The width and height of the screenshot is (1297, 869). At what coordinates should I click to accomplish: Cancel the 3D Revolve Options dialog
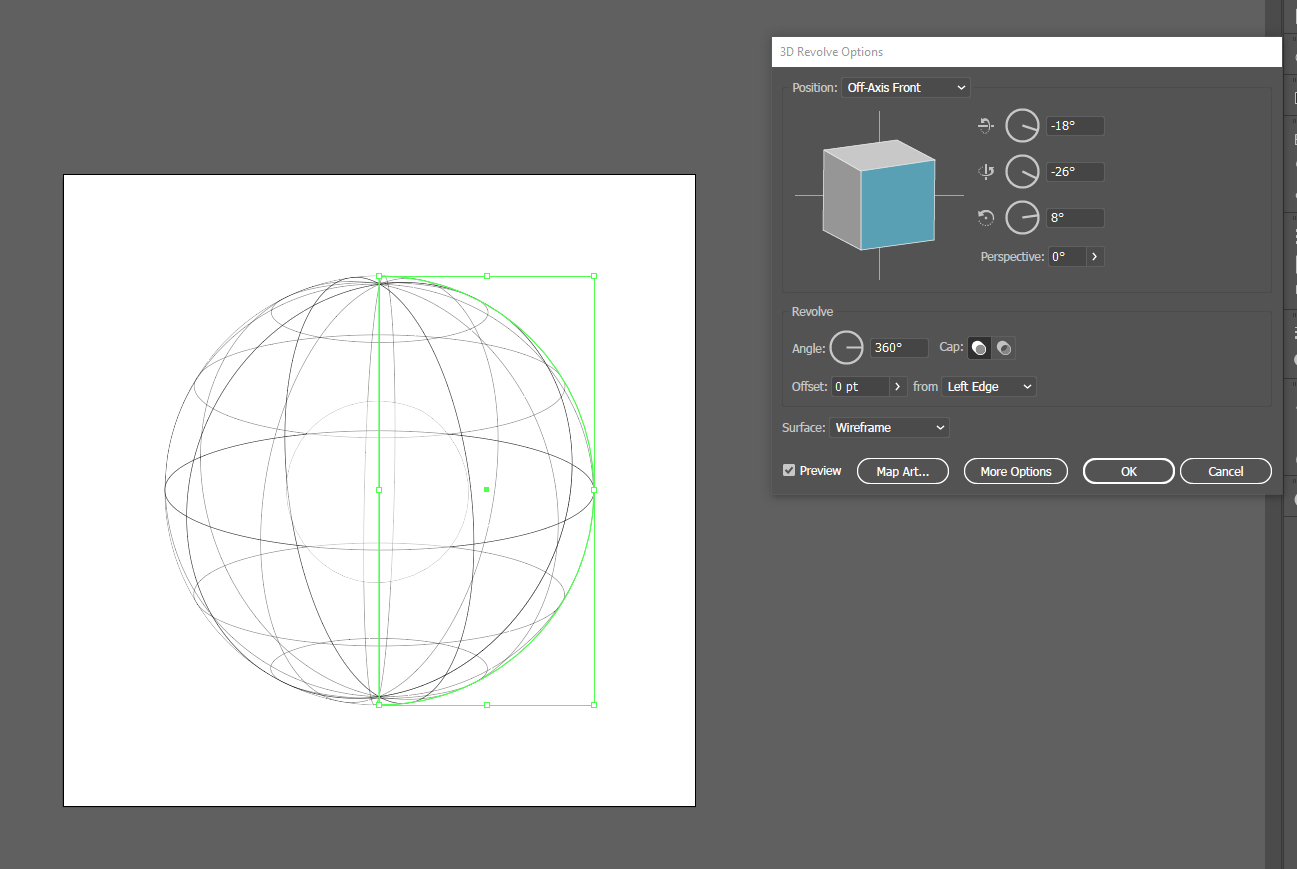tap(1225, 471)
